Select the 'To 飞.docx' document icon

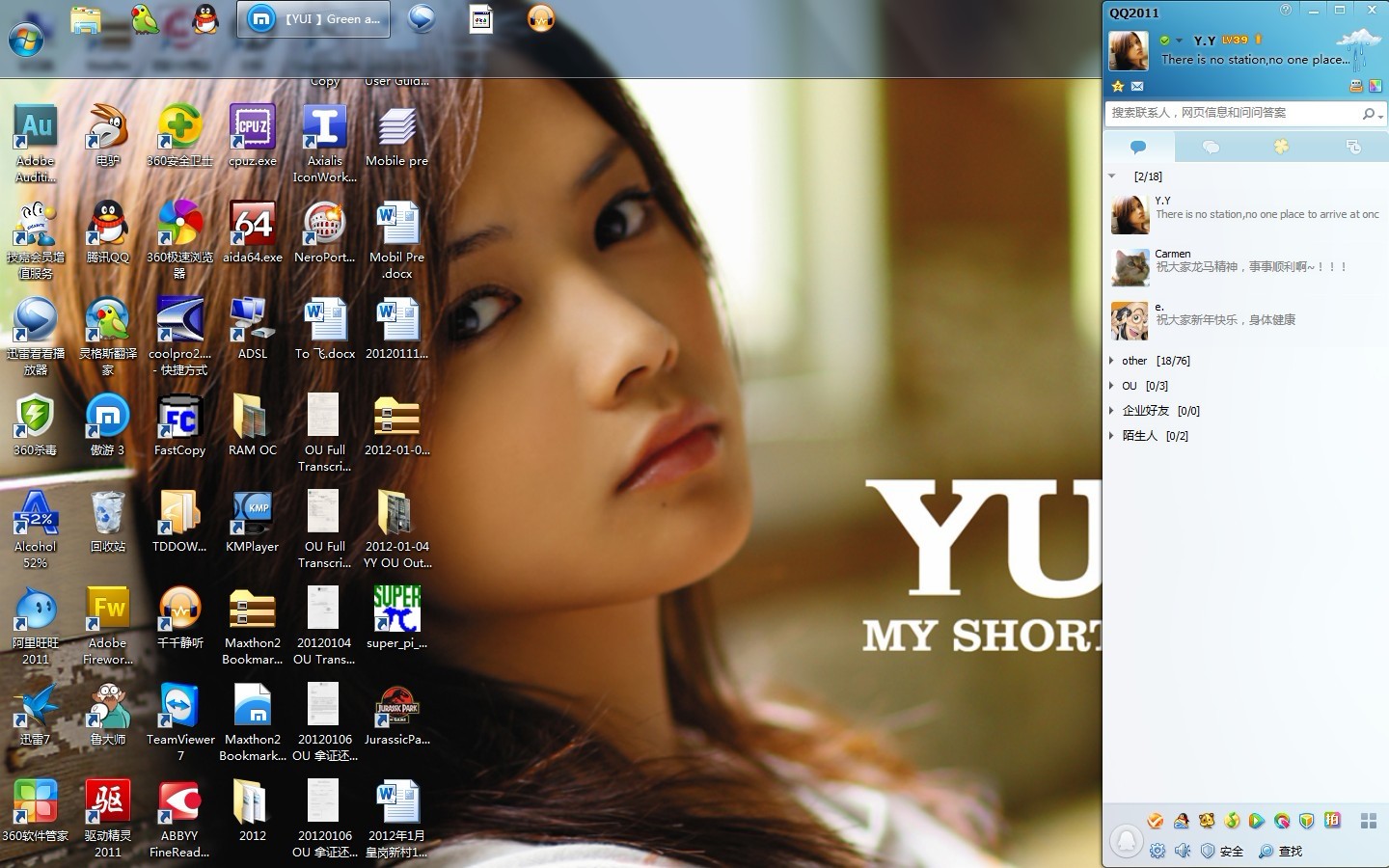coord(325,329)
